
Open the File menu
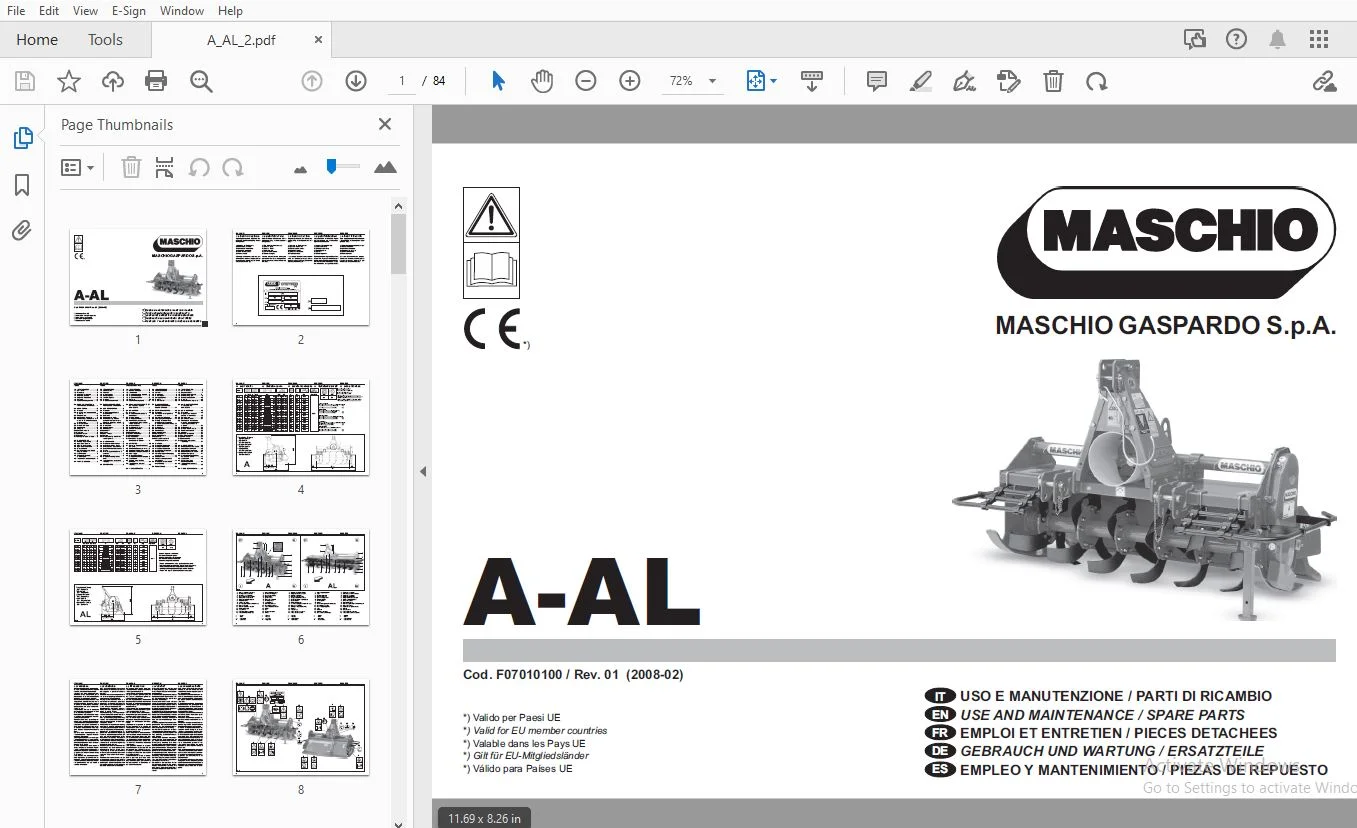point(16,11)
